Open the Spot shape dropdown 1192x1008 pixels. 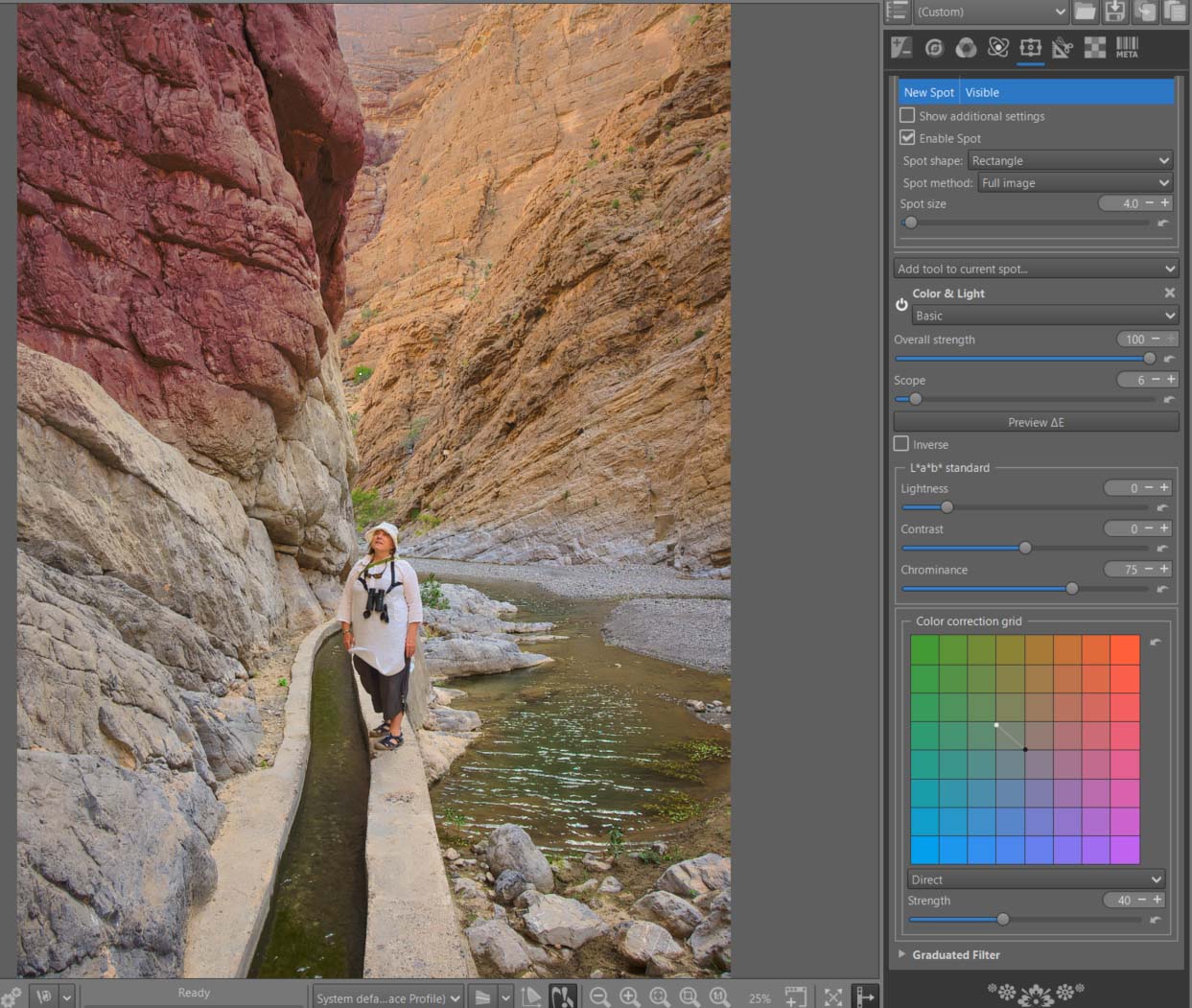[1070, 161]
